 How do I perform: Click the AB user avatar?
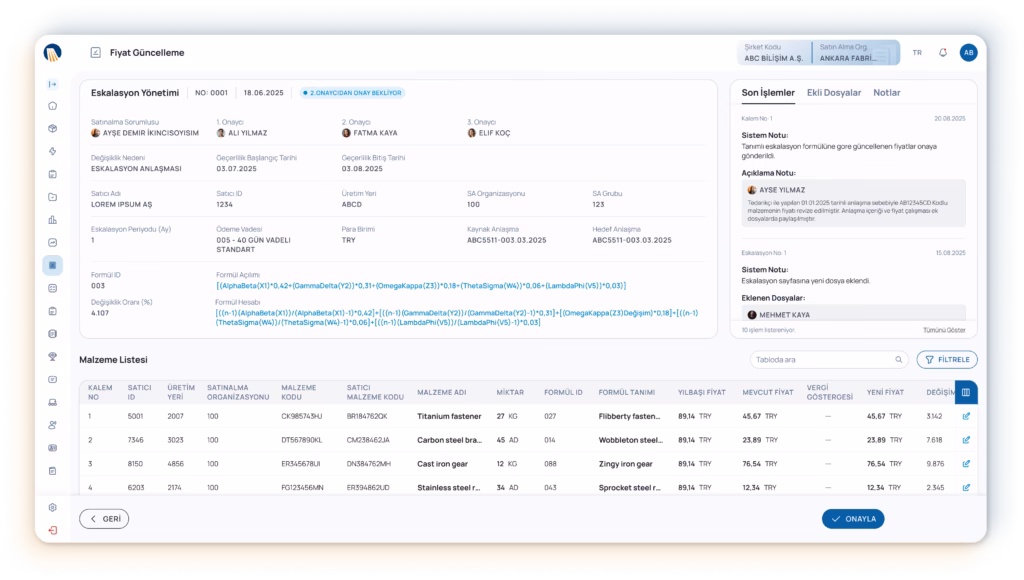[x=968, y=53]
